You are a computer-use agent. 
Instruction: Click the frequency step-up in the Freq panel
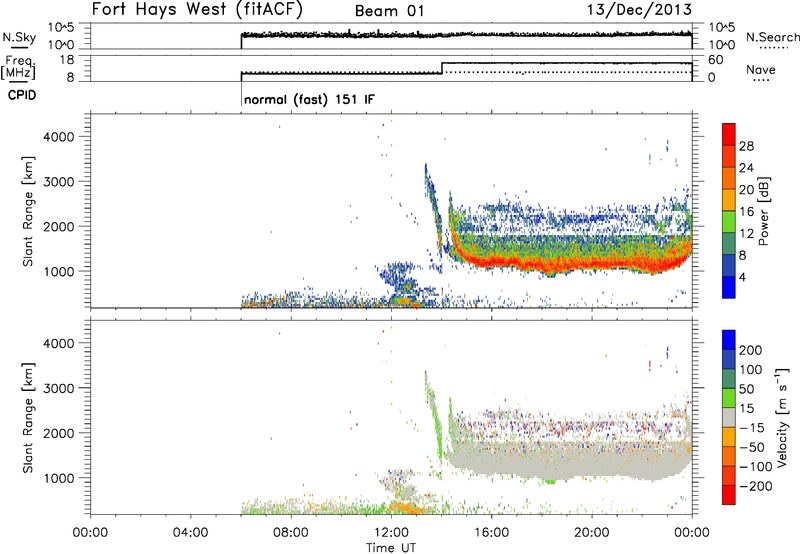442,68
